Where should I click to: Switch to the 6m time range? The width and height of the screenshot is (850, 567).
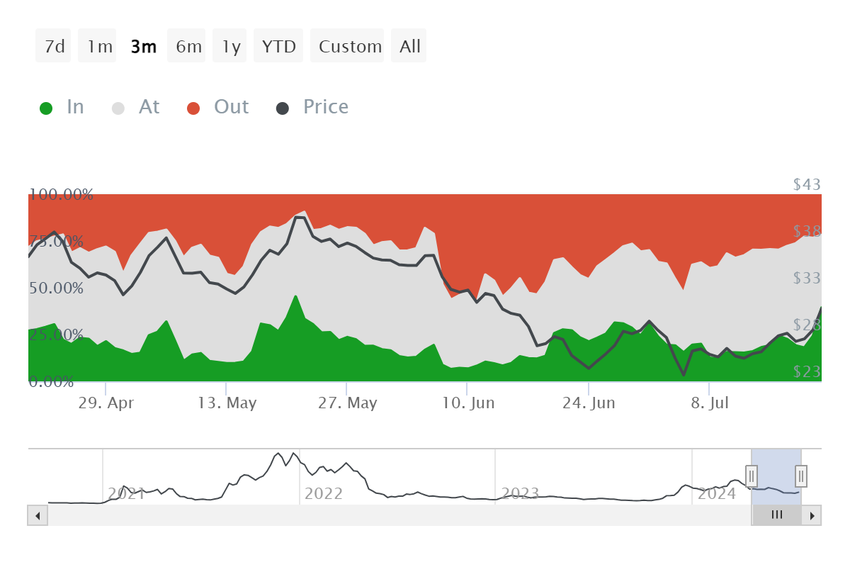[x=188, y=46]
